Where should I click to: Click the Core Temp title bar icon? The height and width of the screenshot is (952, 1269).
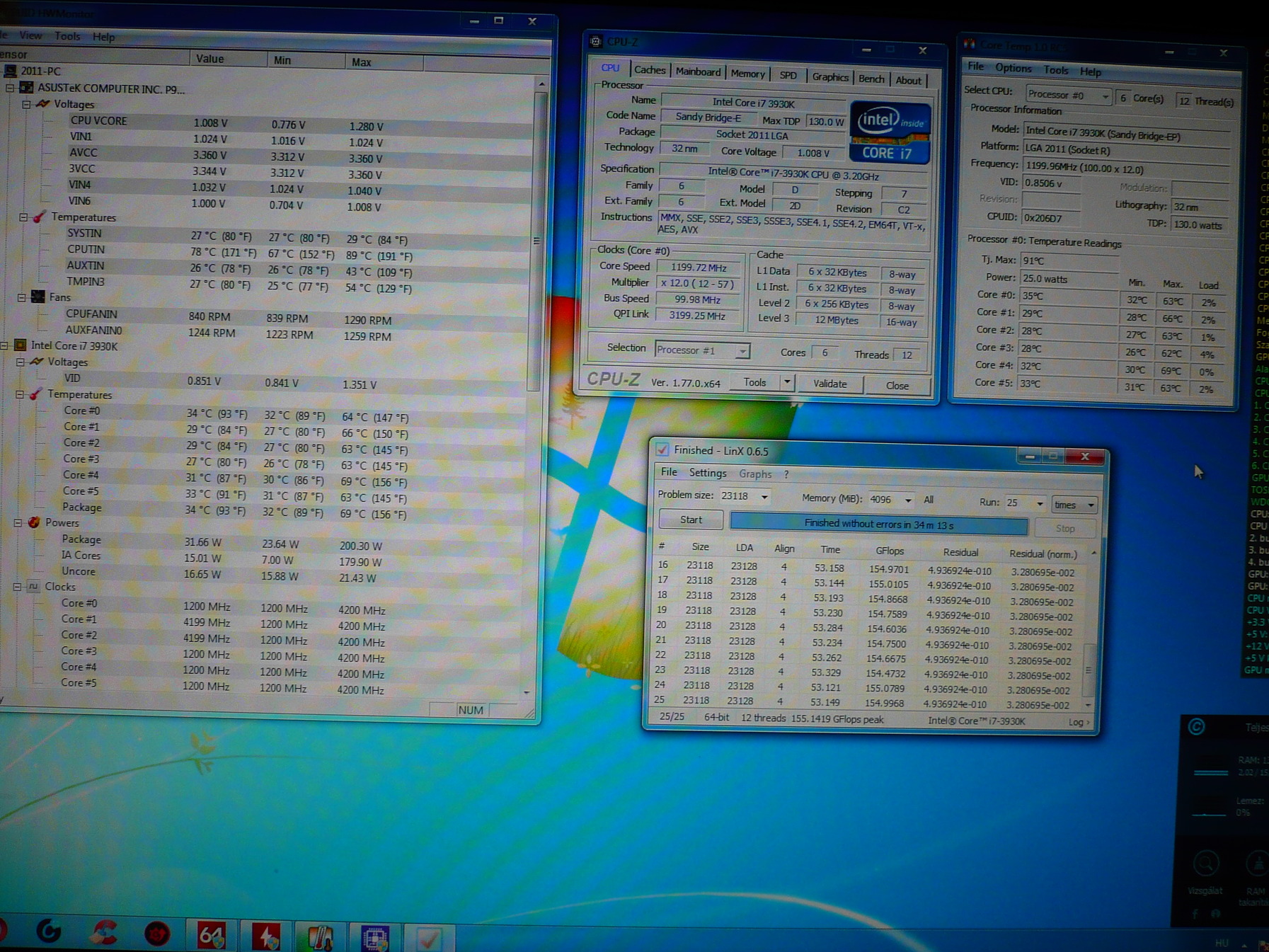970,44
